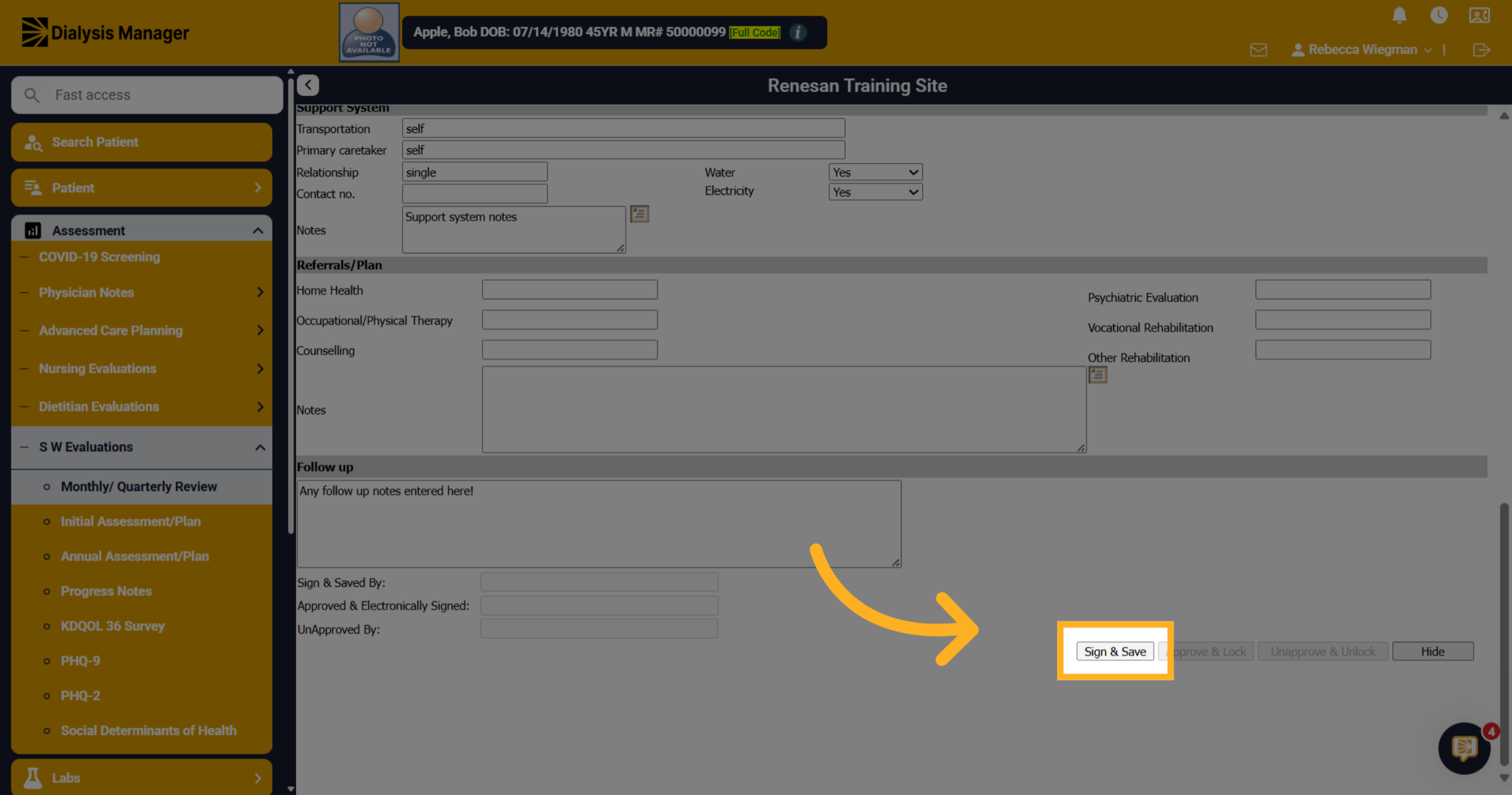This screenshot has height=795, width=1512.
Task: Expand the Labs menu
Action: (x=142, y=777)
